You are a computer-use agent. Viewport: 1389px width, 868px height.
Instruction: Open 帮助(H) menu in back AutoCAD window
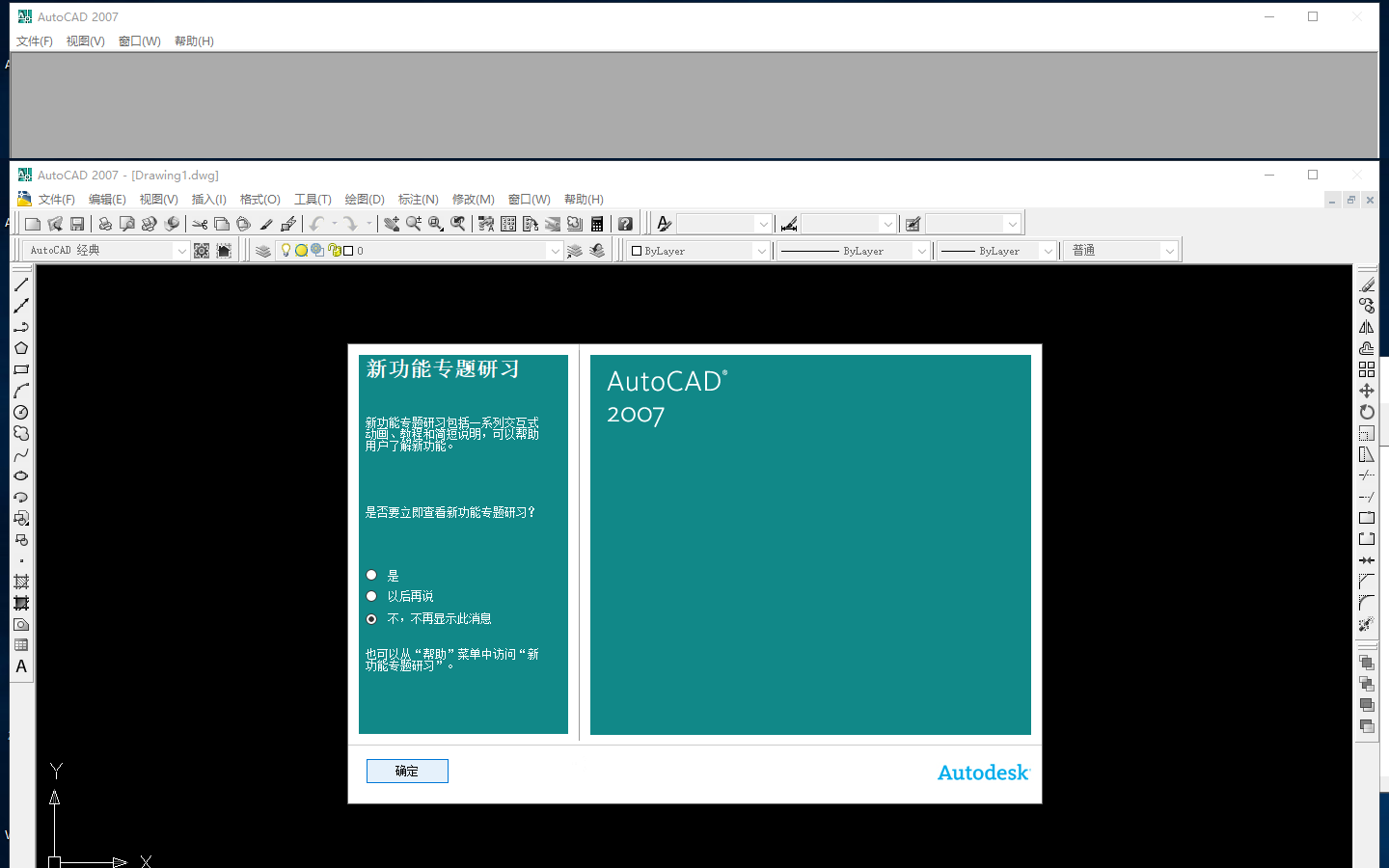click(194, 41)
